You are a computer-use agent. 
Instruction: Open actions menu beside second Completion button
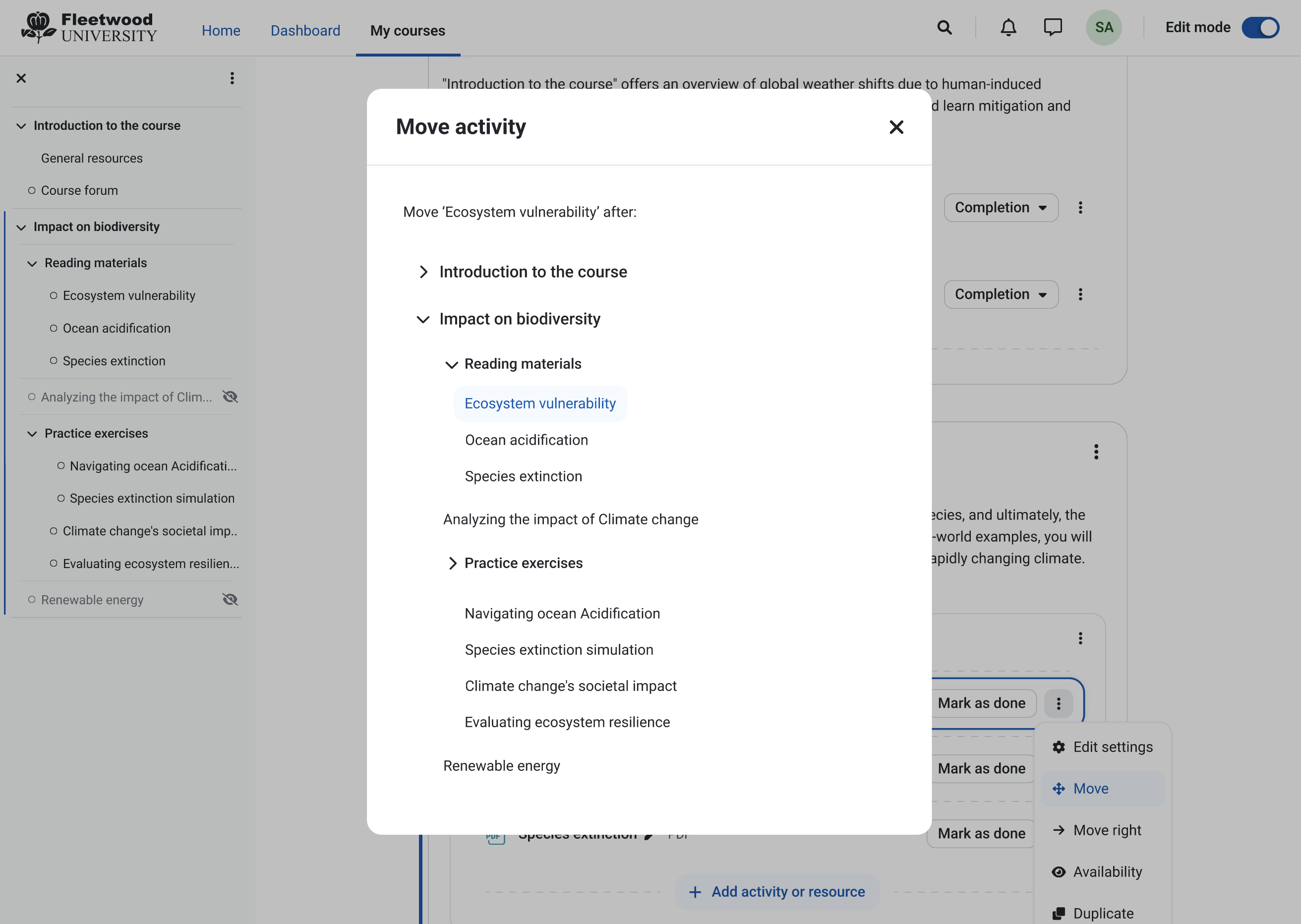pos(1080,294)
